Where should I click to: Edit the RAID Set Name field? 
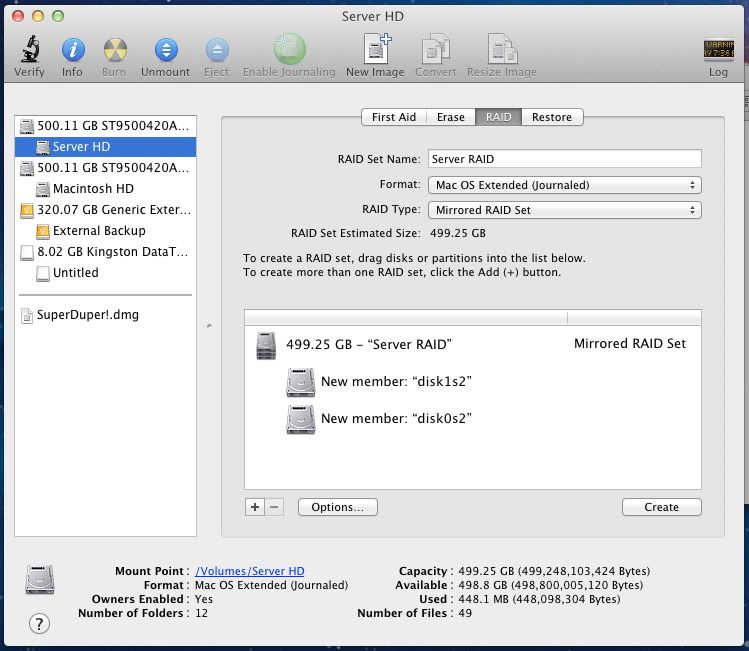coord(565,159)
